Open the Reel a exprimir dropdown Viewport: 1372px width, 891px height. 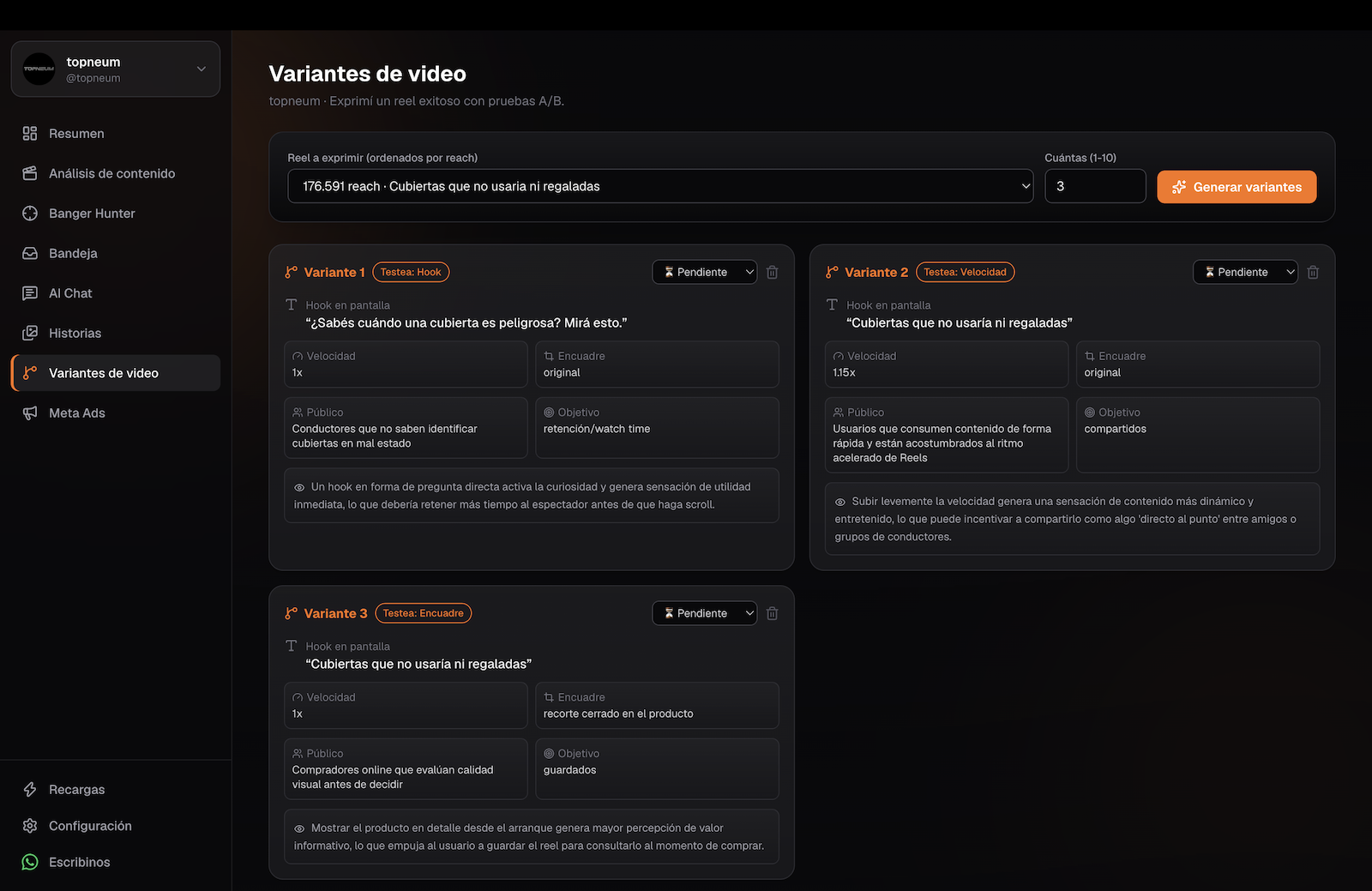[x=660, y=186]
